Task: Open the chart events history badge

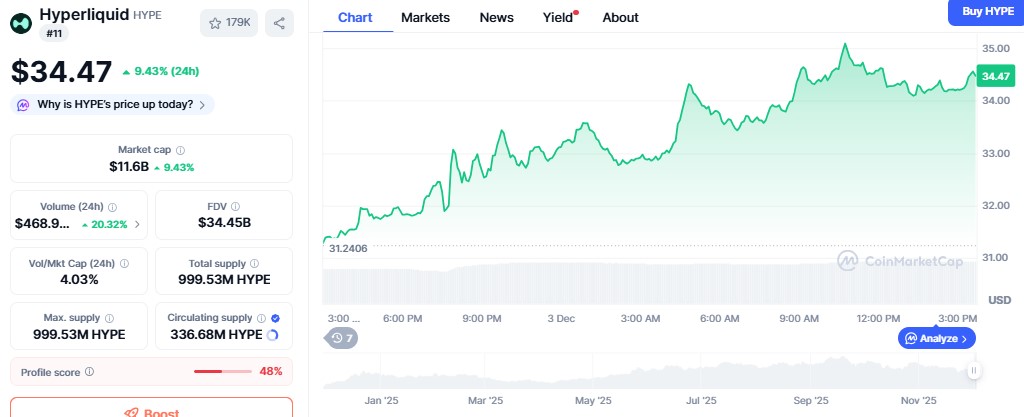Action: point(343,338)
